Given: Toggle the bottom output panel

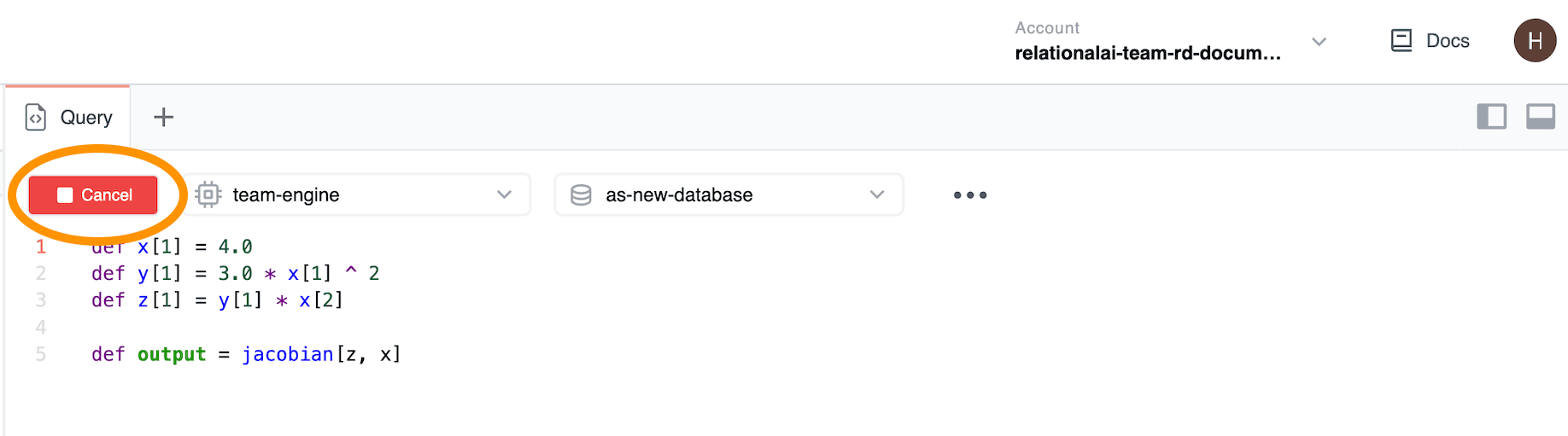Looking at the screenshot, I should [1540, 116].
